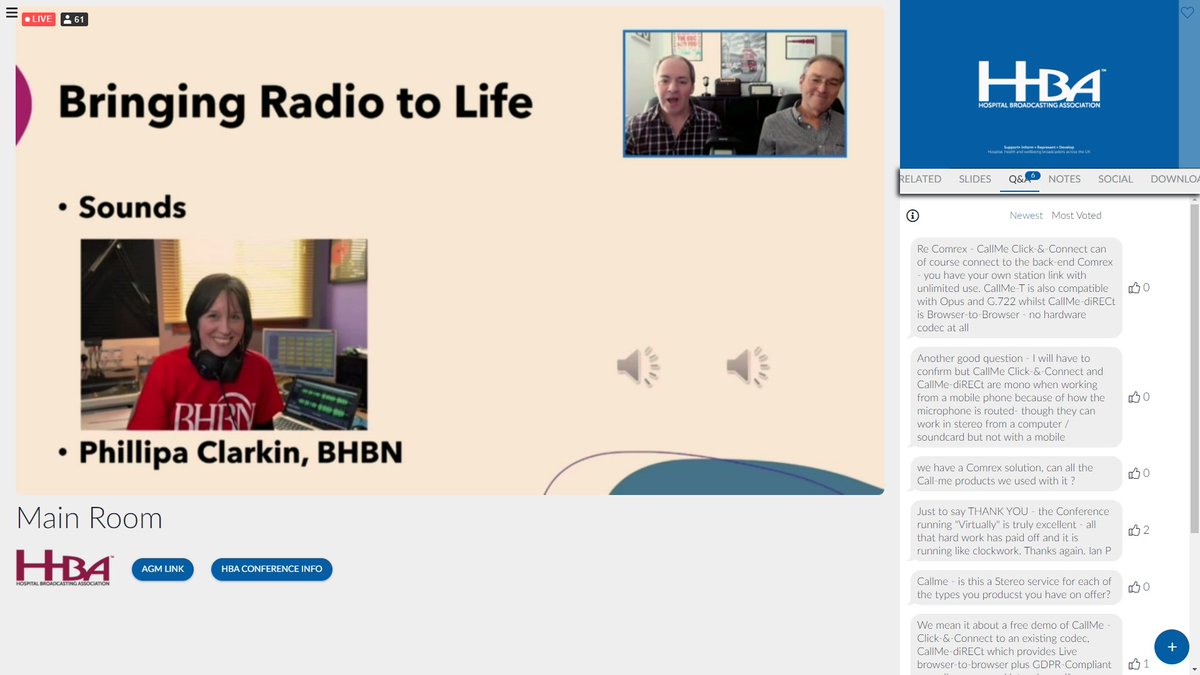Upvote the 'is this a Stereo service' question
Image resolution: width=1200 pixels, height=675 pixels.
(1134, 587)
